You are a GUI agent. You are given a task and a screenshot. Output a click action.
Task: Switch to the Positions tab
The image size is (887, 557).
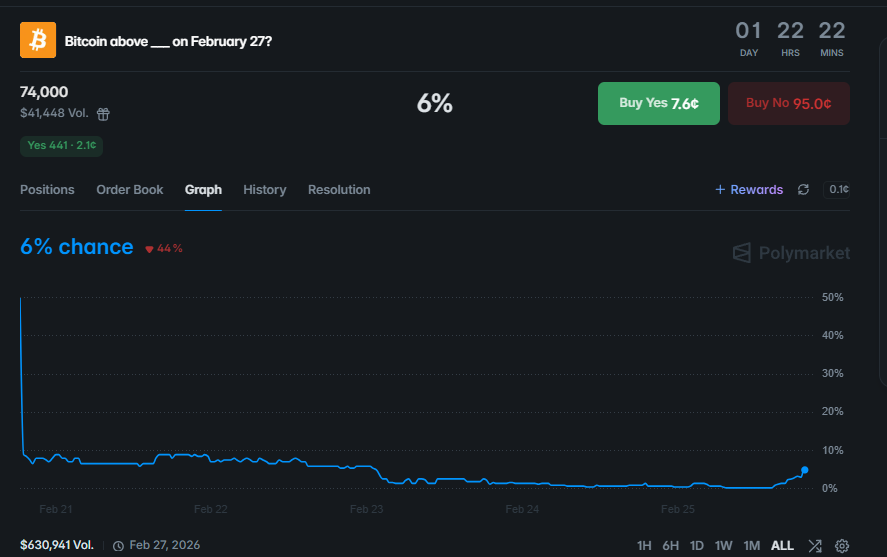click(x=47, y=189)
